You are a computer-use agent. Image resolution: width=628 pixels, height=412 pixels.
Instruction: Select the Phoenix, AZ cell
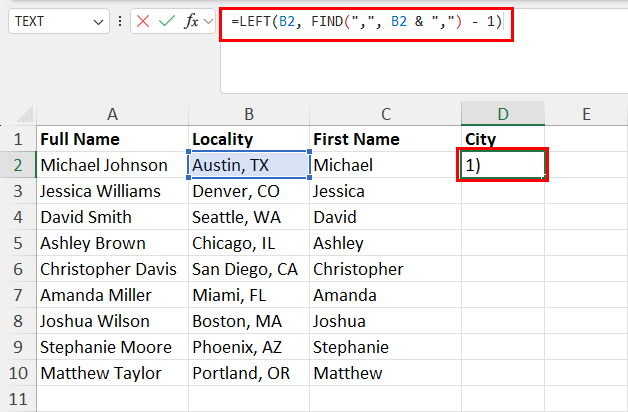point(249,347)
